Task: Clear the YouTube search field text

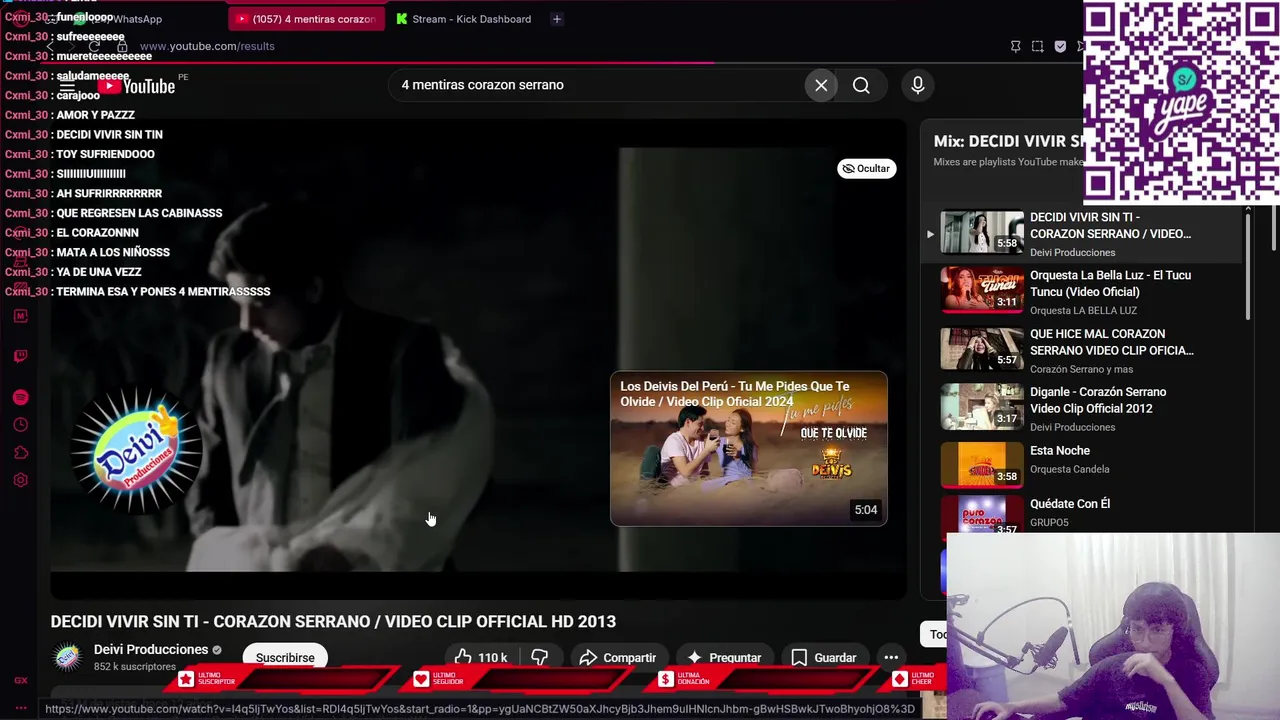Action: coord(821,85)
